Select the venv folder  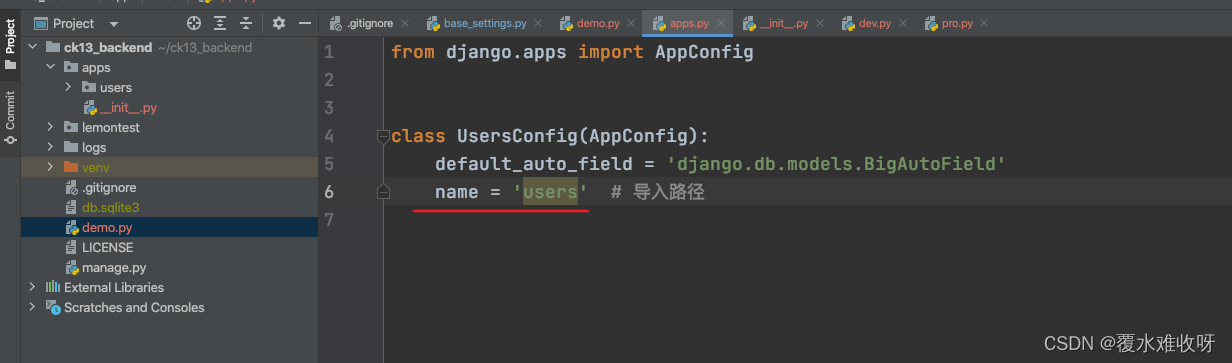tap(96, 167)
